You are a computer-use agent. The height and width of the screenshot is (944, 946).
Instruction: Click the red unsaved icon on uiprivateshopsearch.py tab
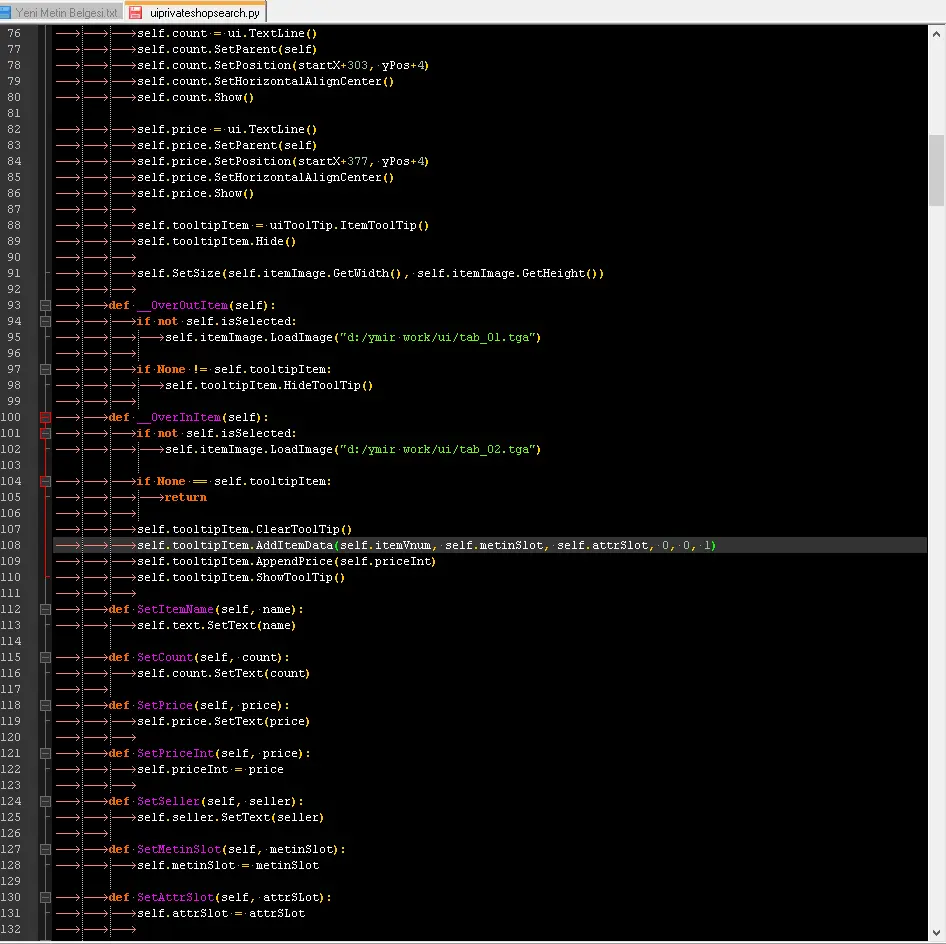pyautogui.click(x=135, y=13)
